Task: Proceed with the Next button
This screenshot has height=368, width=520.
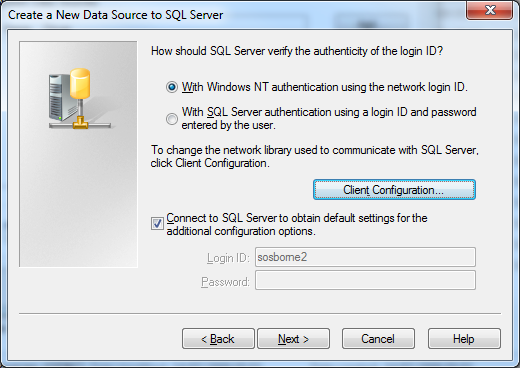Action: point(293,339)
